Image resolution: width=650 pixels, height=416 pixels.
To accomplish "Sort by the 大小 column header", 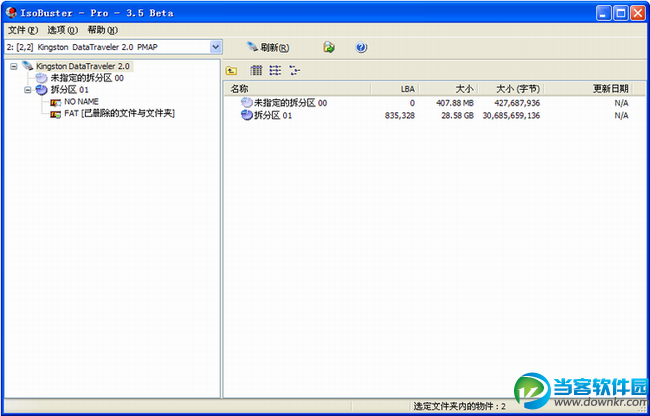I will (x=449, y=89).
